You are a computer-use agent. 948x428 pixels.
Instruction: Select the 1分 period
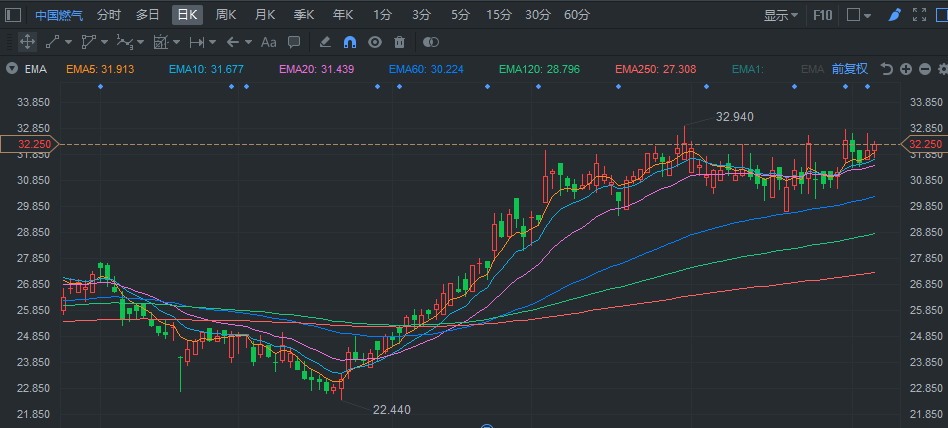point(382,15)
